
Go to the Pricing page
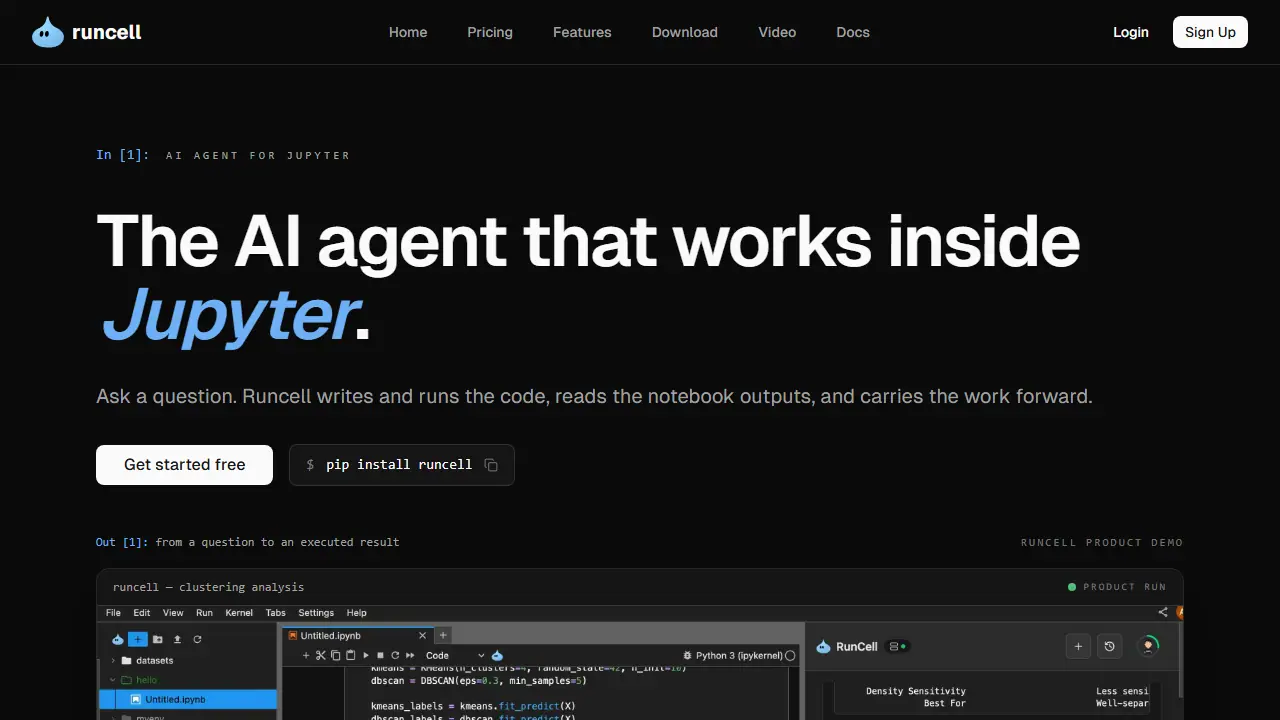[490, 32]
